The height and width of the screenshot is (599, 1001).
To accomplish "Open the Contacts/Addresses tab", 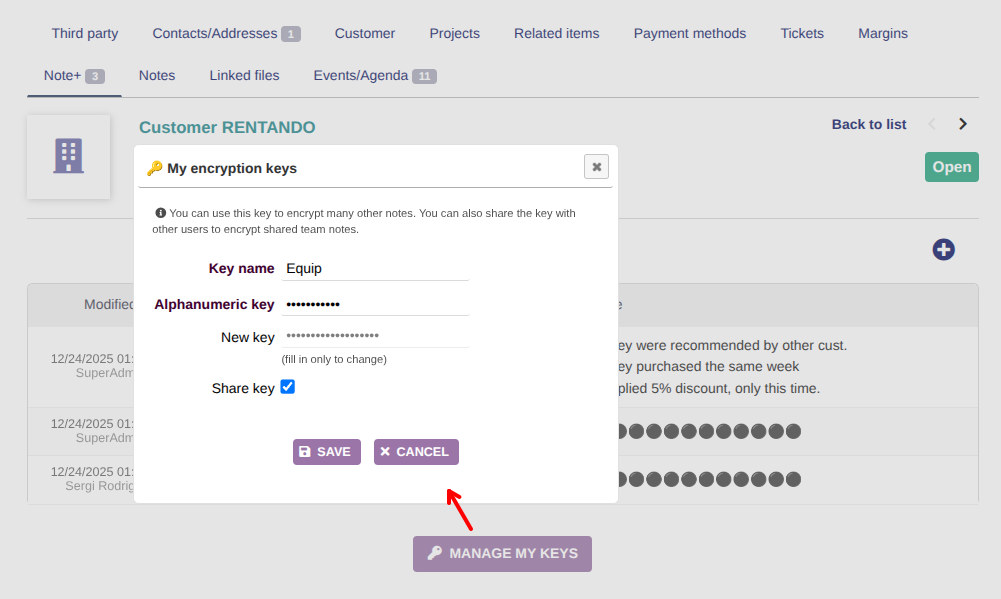I will tap(226, 33).
